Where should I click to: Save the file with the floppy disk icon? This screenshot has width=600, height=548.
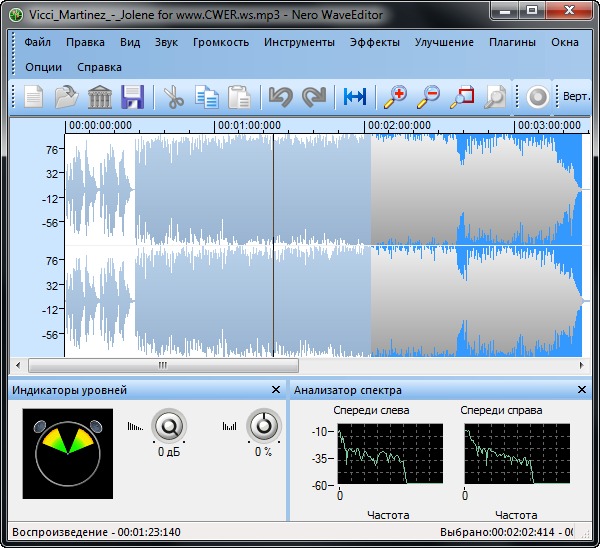[x=133, y=97]
